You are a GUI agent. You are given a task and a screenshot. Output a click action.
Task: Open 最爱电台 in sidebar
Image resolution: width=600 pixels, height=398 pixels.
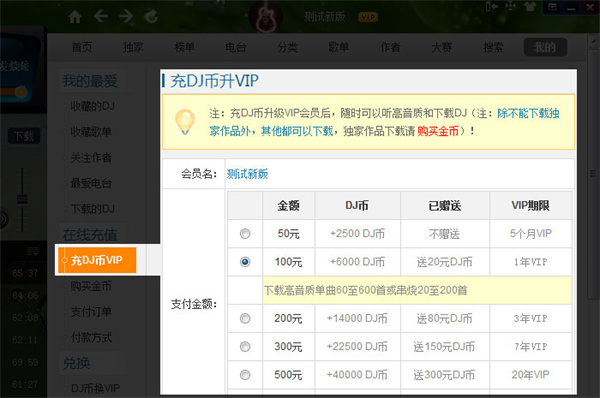coord(91,183)
